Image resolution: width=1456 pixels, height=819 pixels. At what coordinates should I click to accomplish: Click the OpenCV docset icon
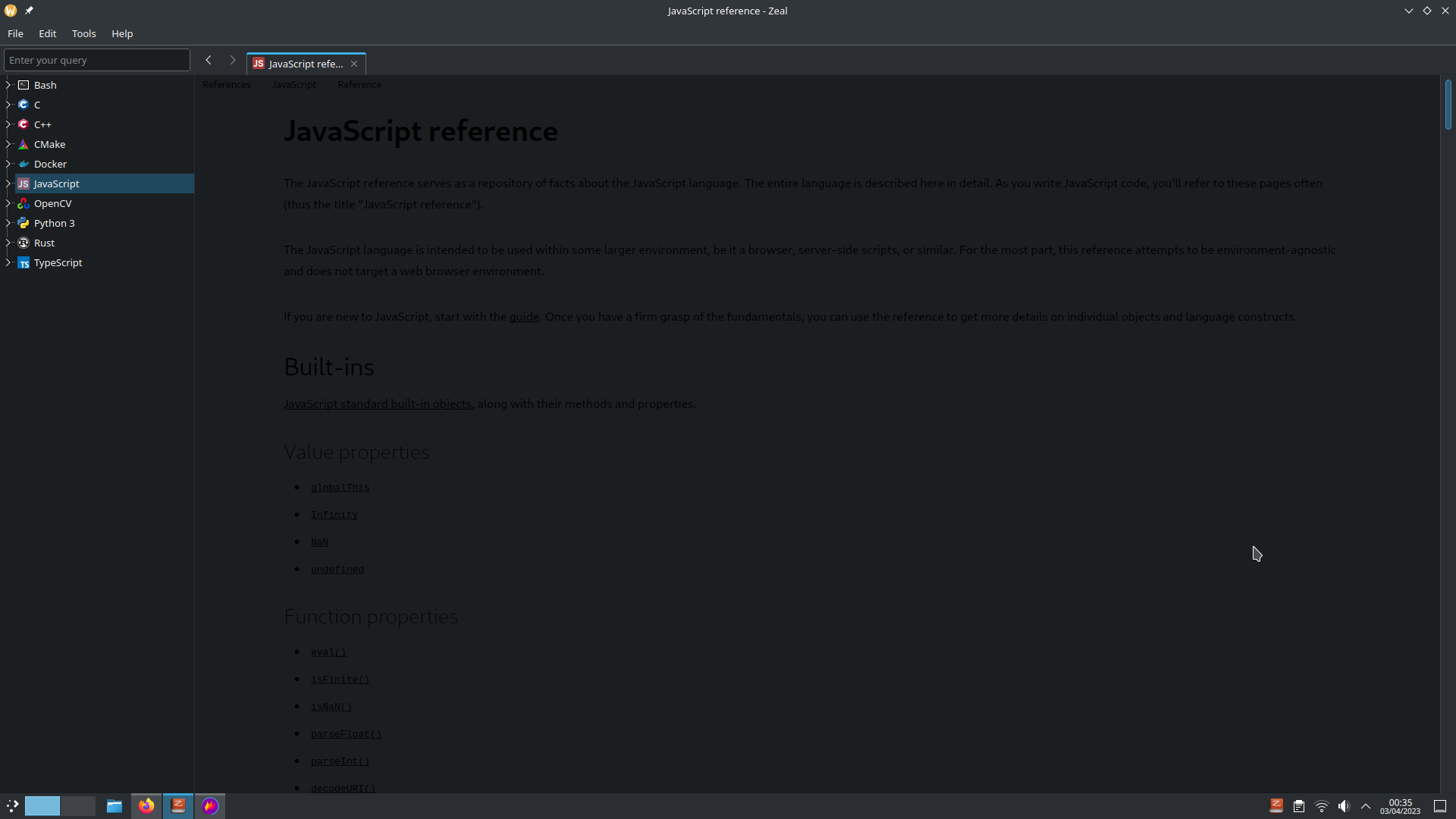pyautogui.click(x=24, y=203)
